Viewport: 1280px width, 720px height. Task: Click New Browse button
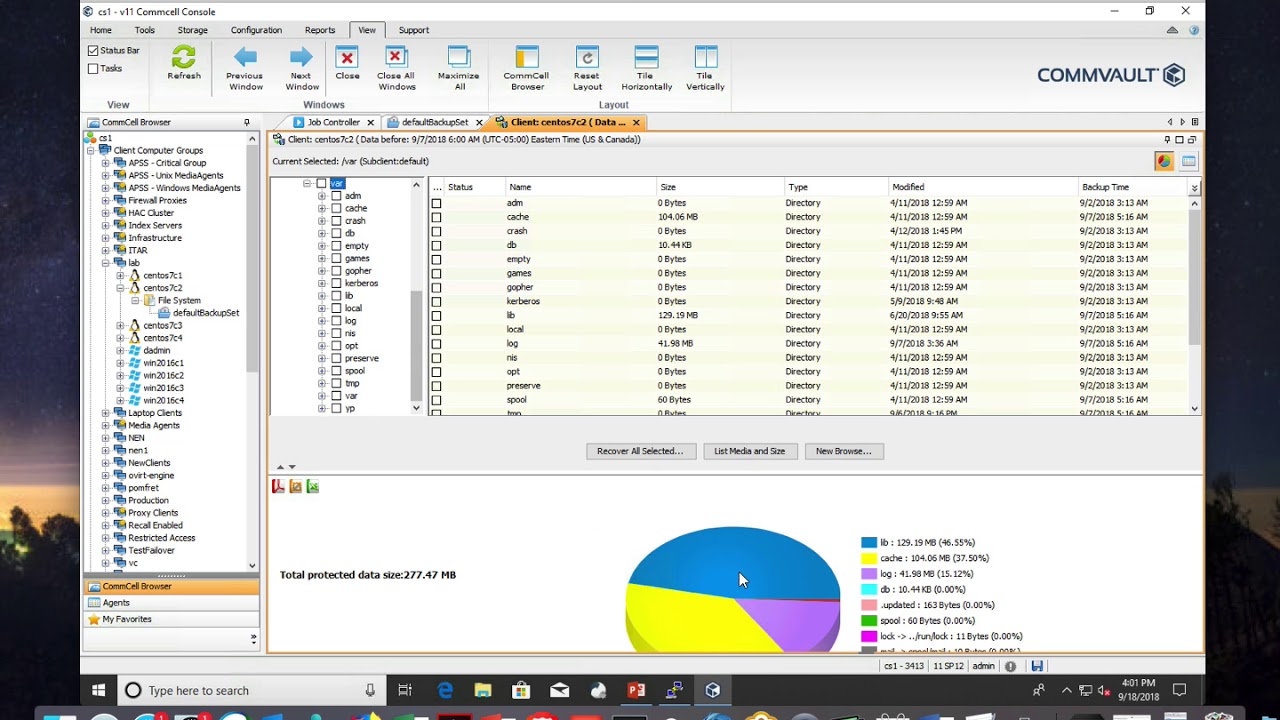coord(843,451)
